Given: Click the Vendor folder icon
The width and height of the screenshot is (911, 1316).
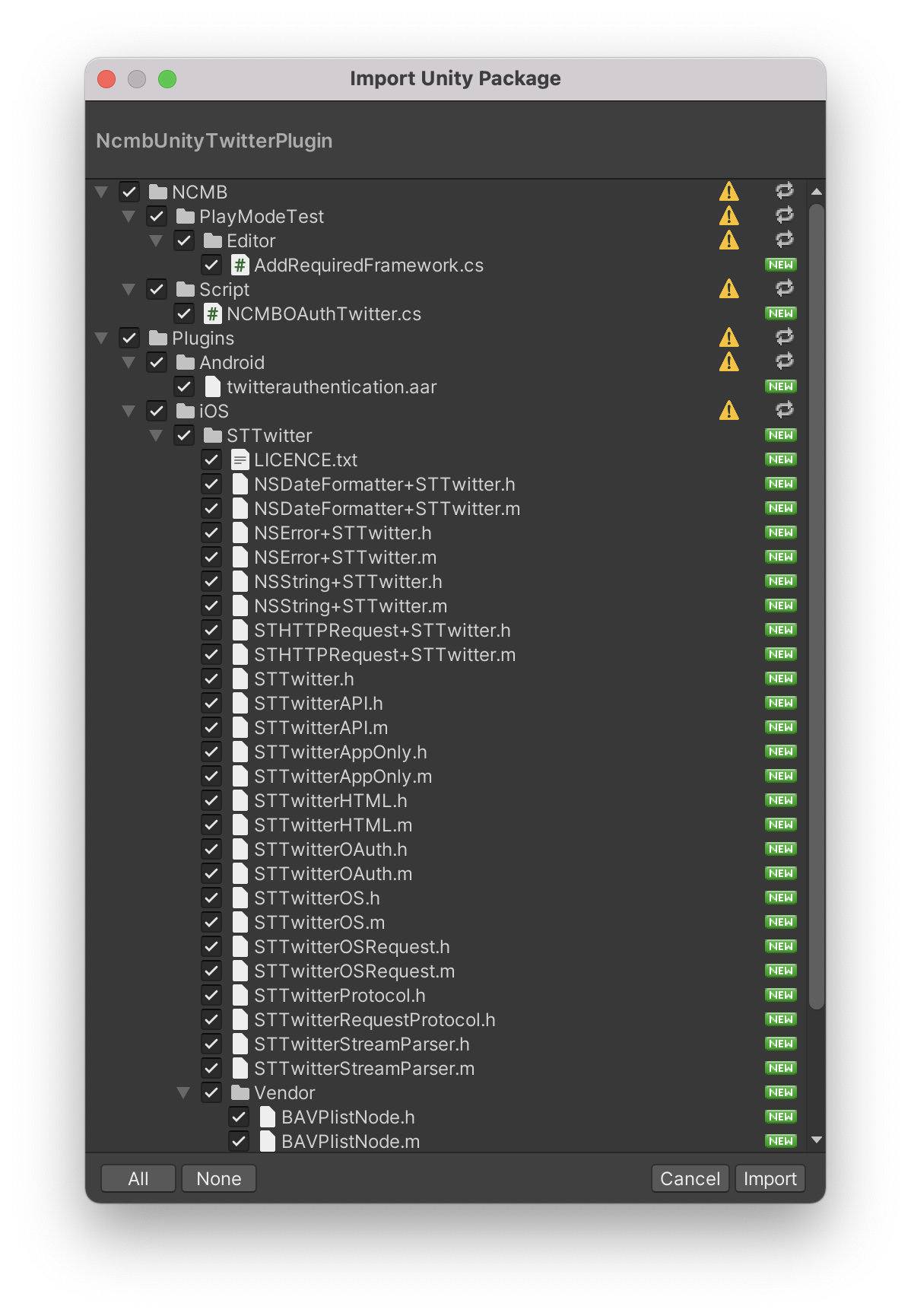Looking at the screenshot, I should point(240,1092).
